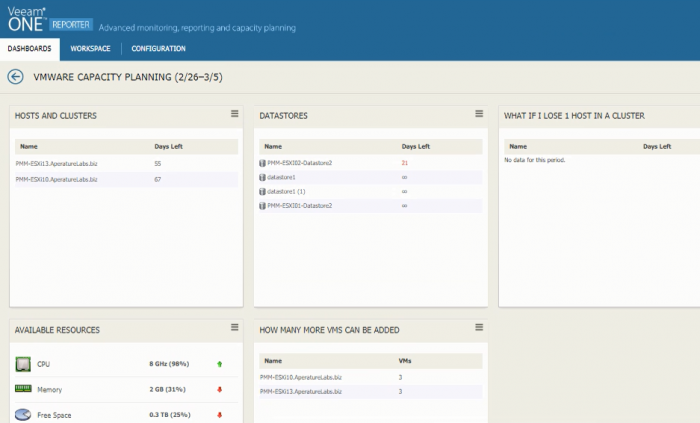This screenshot has height=423, width=700.
Task: Click the PMM-ESXI02-Datastore2 datastore icon
Action: tap(262, 162)
